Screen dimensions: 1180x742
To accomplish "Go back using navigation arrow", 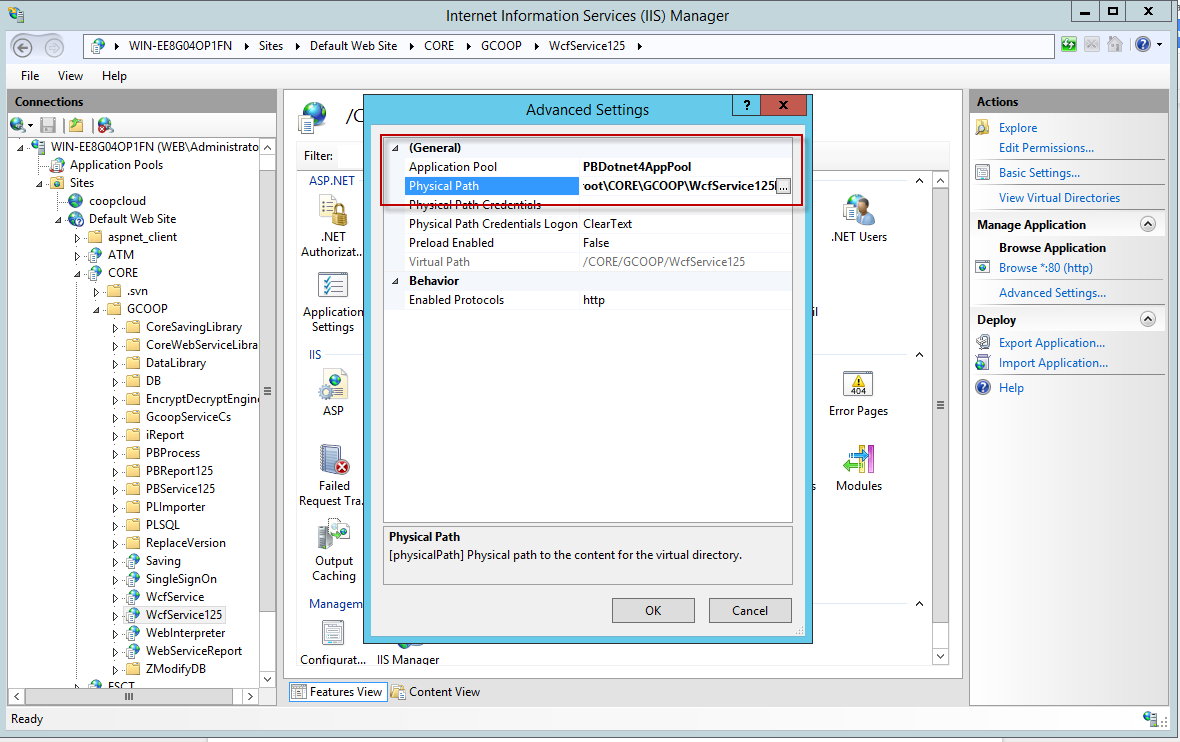I will pos(23,47).
